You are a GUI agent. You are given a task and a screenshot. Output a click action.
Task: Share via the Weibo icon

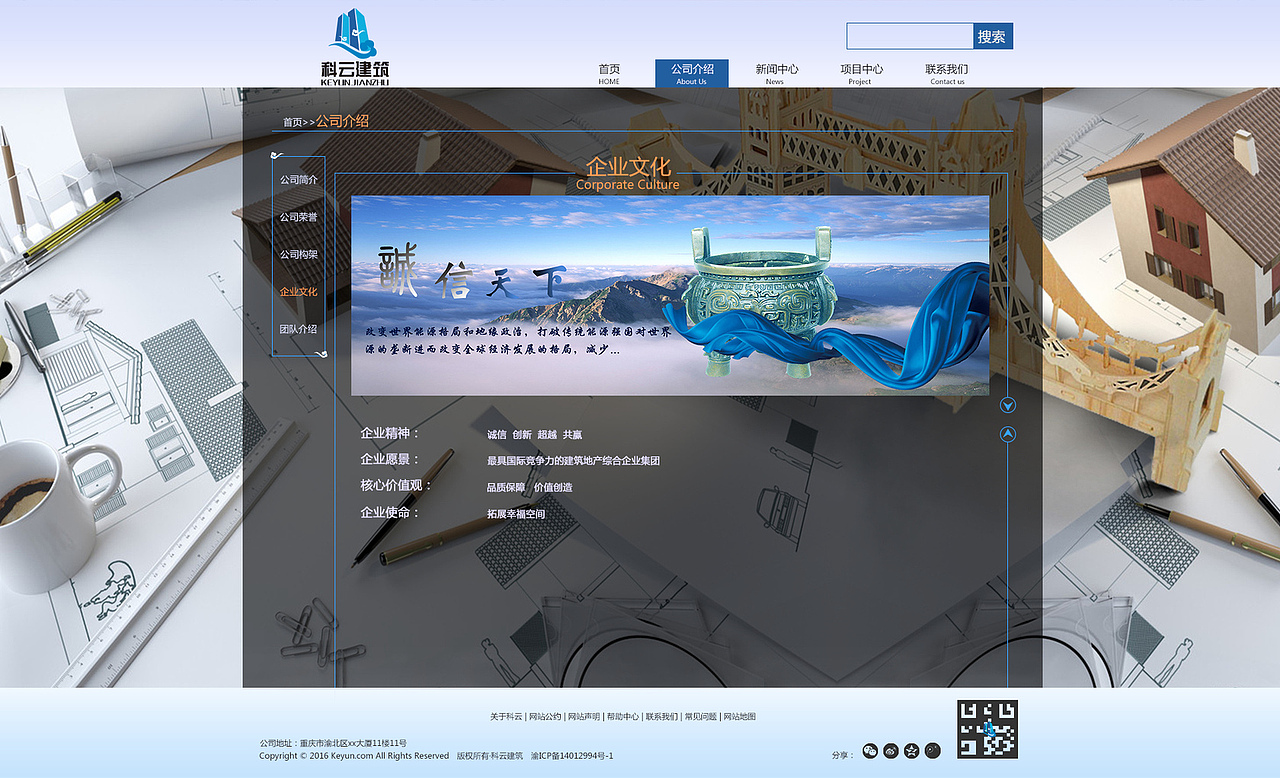coord(891,751)
